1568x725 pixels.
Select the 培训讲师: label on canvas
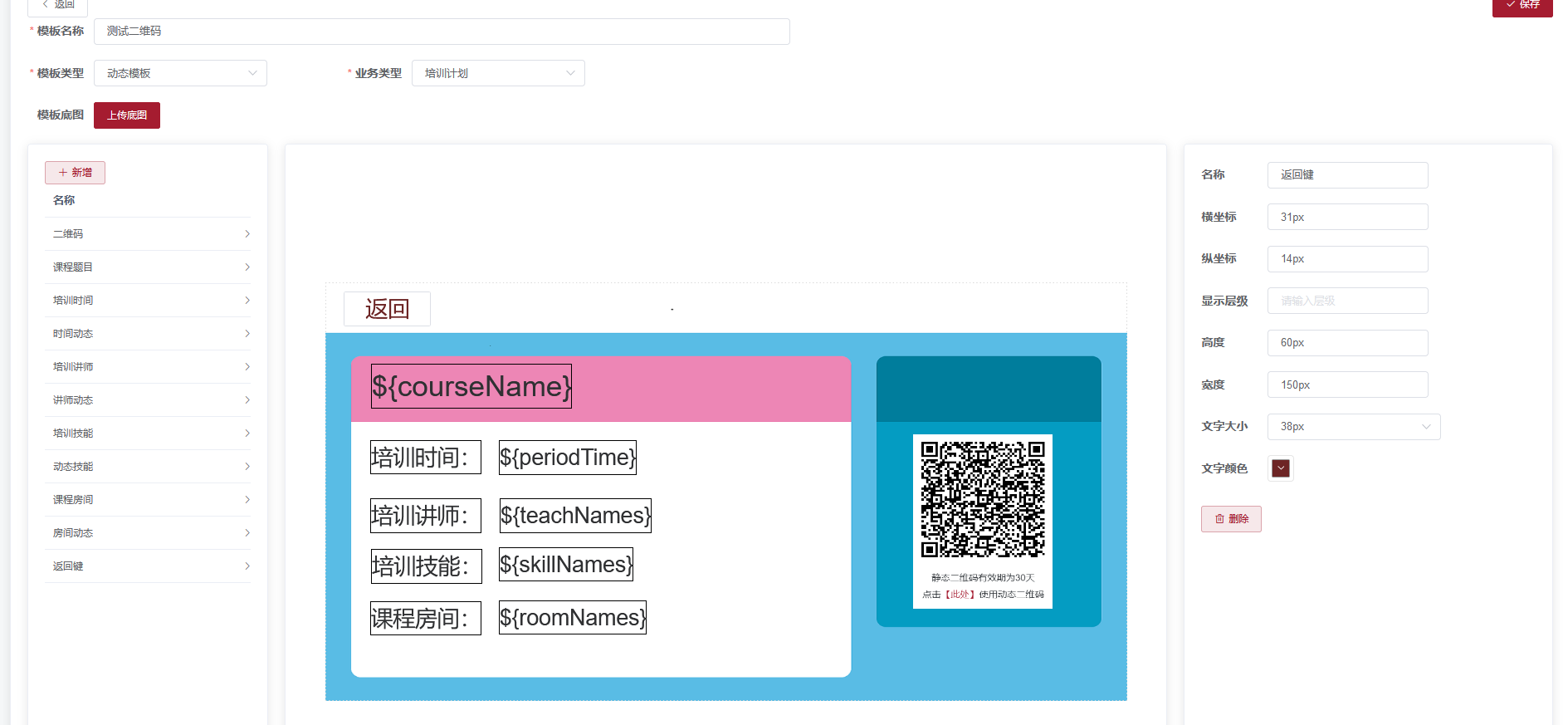pyautogui.click(x=426, y=516)
